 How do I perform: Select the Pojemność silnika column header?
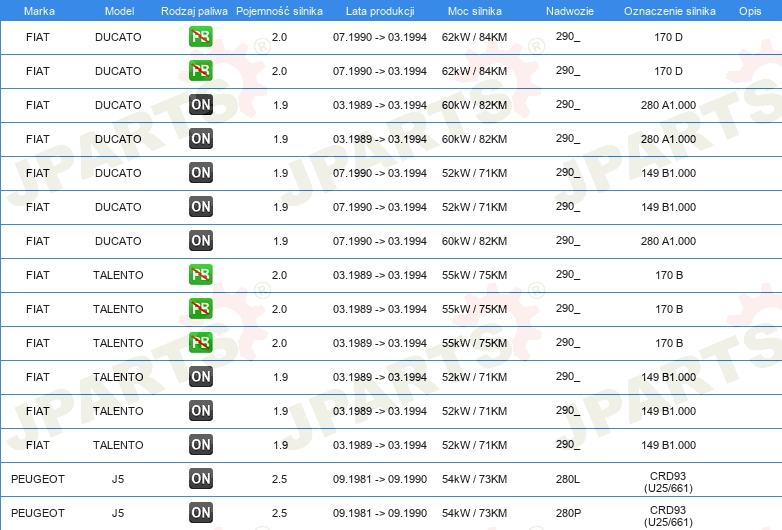[279, 11]
